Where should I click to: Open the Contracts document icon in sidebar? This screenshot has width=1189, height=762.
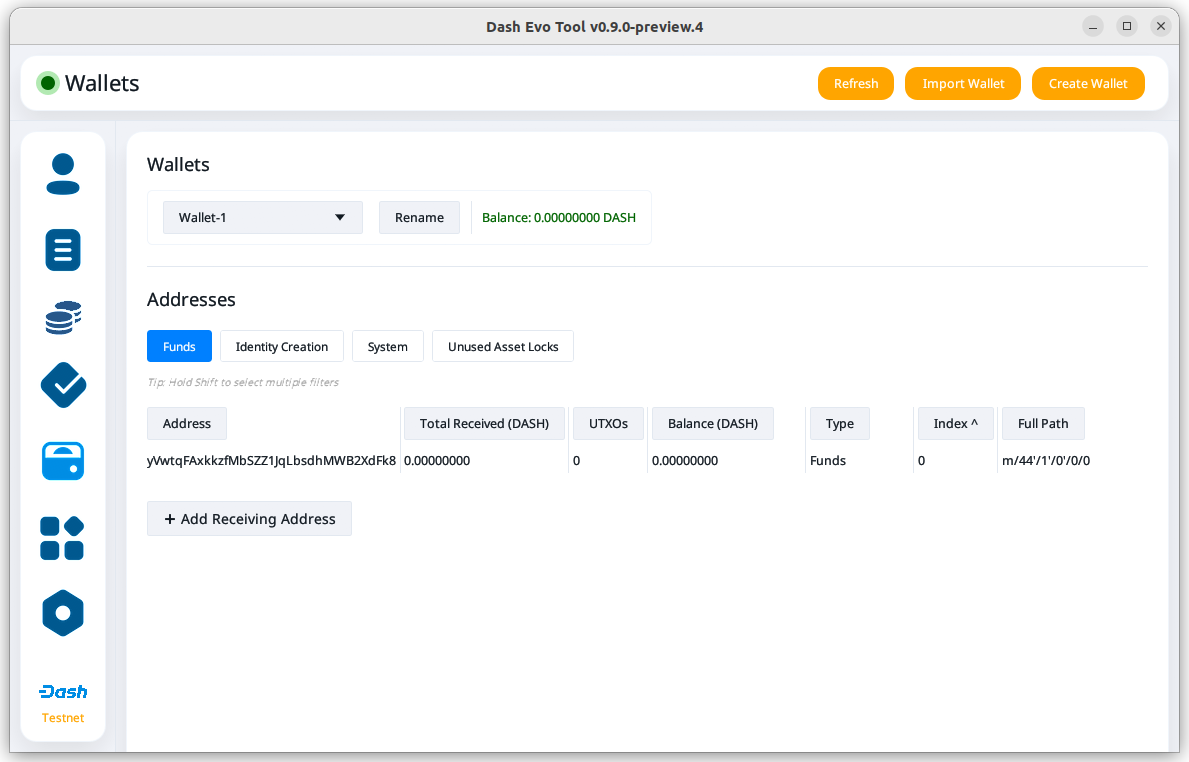(63, 250)
